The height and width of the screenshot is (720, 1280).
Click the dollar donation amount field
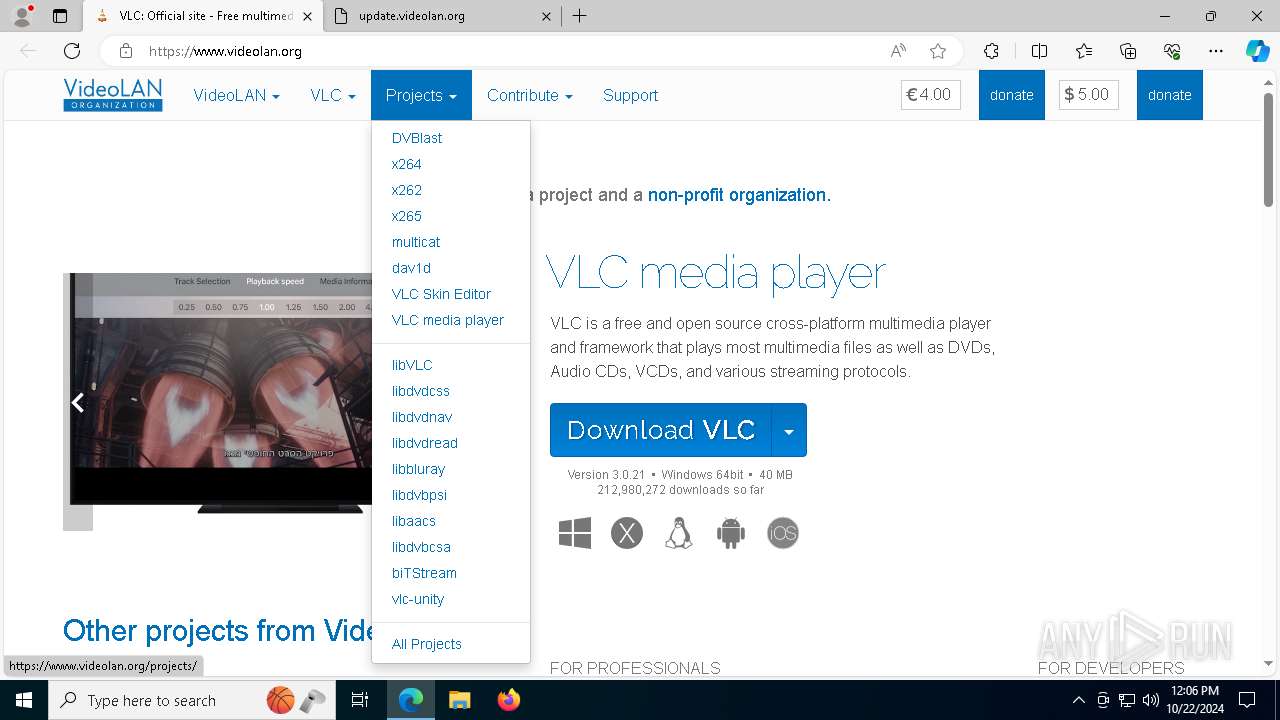click(x=1089, y=95)
